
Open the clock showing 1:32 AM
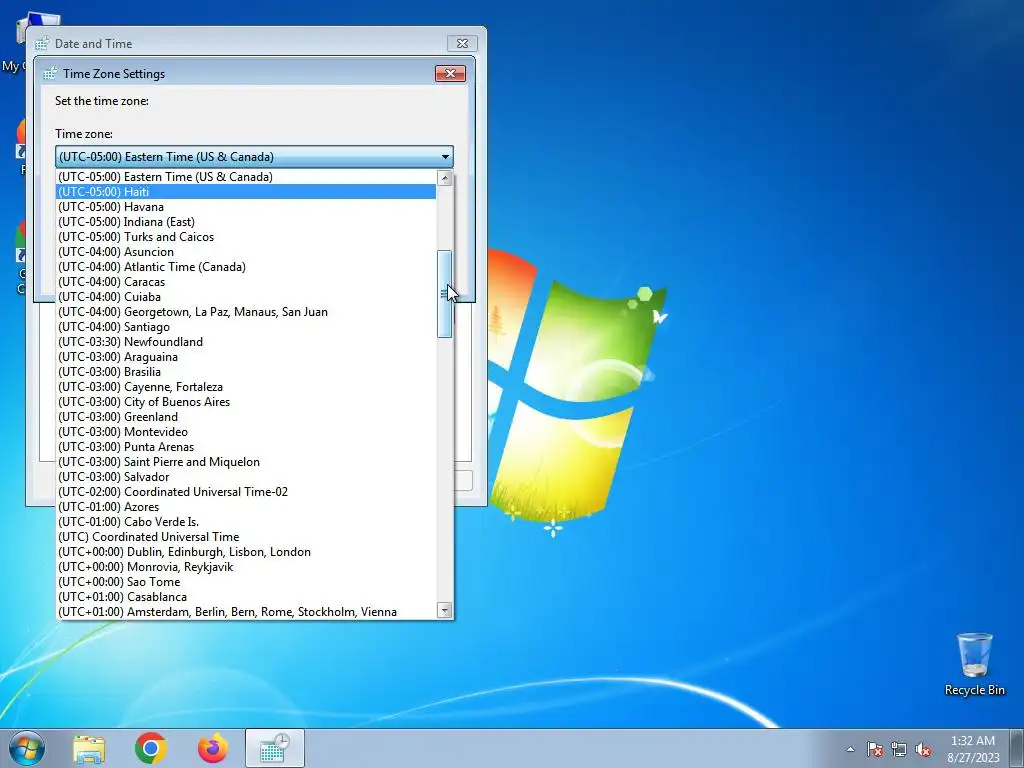tap(973, 748)
